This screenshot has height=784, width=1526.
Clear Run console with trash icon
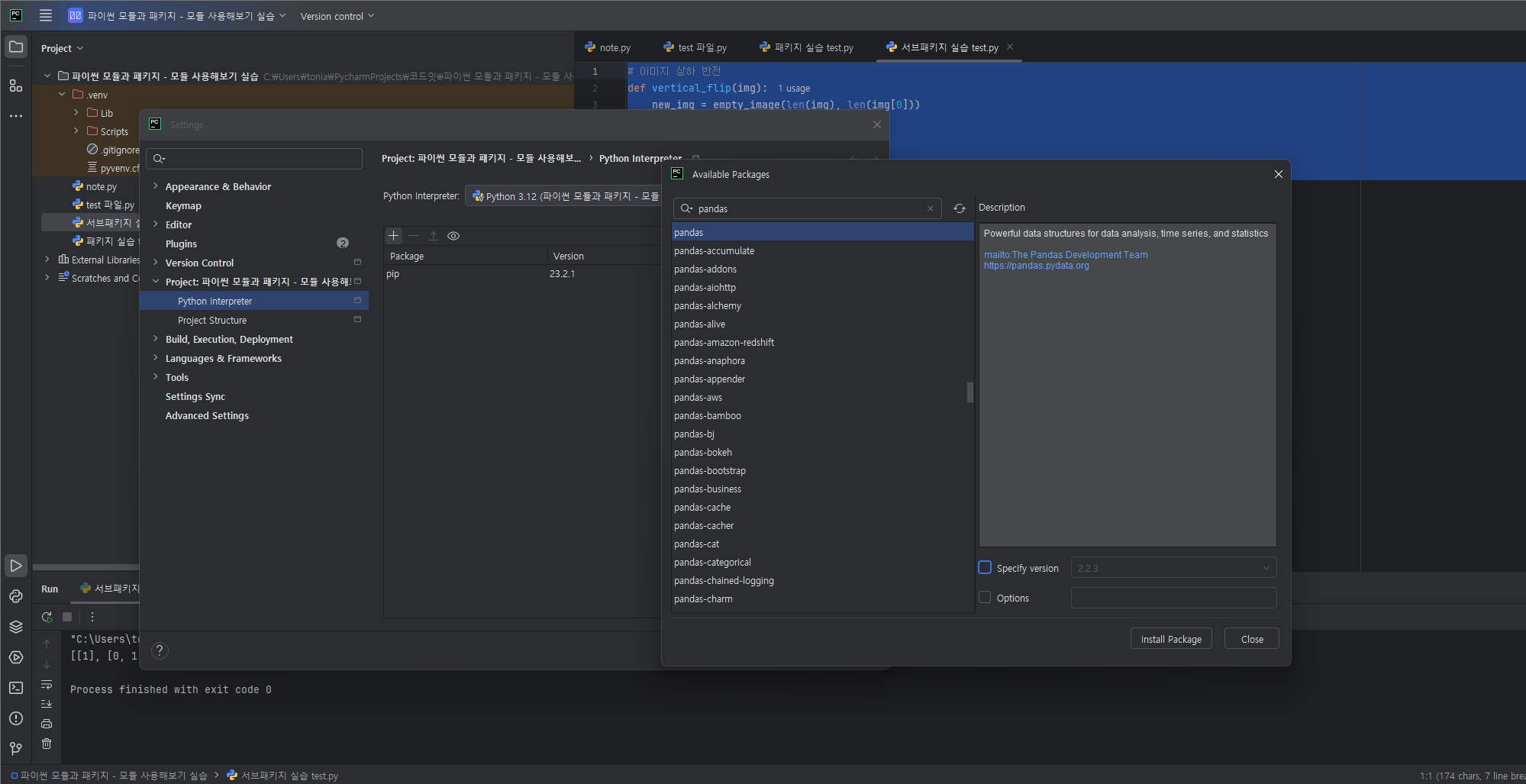(47, 744)
